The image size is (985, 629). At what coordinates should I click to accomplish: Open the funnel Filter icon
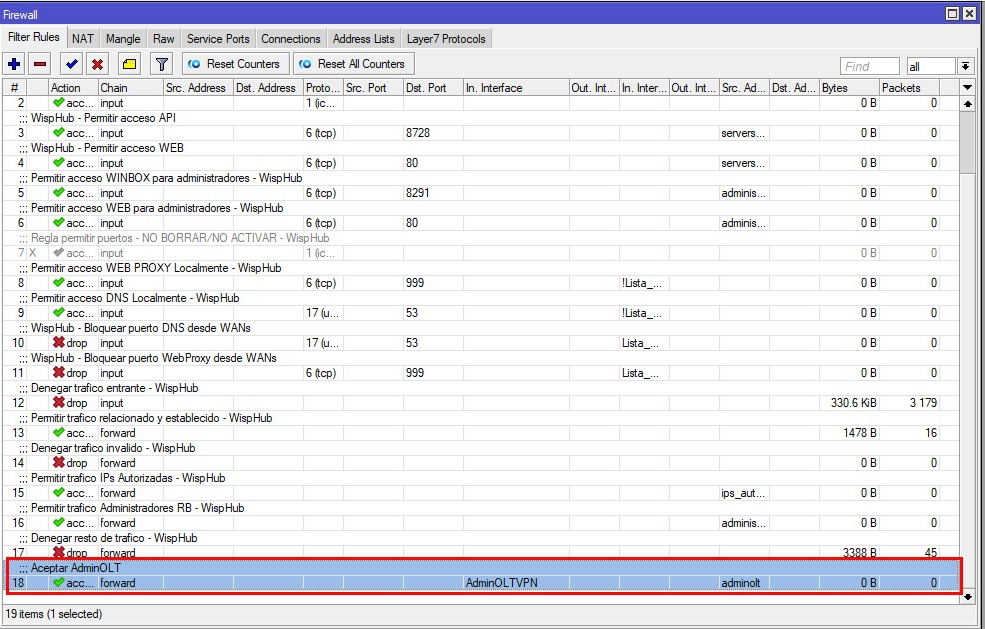161,64
